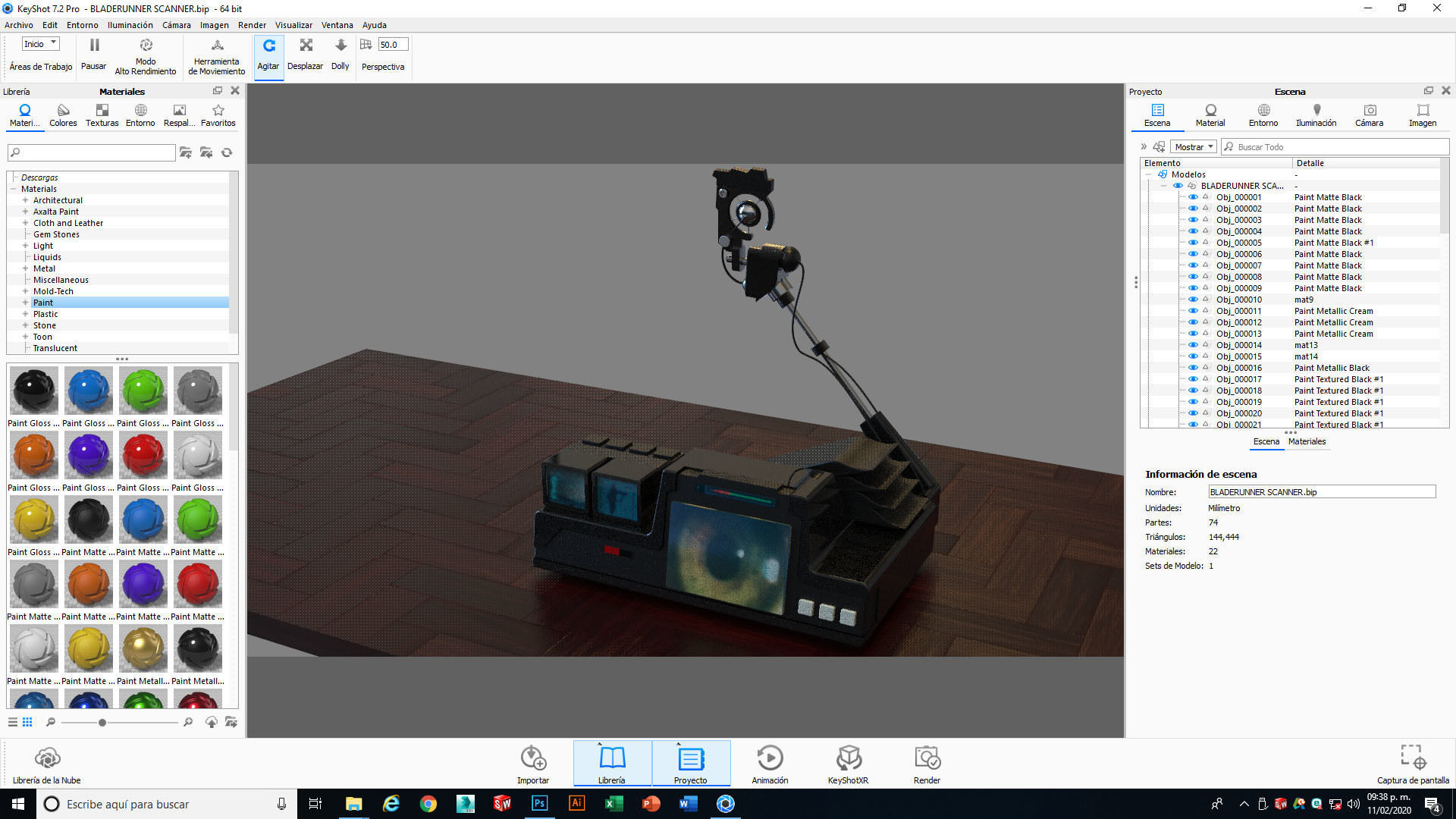Hide Obj_000012 via eye icon
The width and height of the screenshot is (1456, 819).
[1193, 322]
